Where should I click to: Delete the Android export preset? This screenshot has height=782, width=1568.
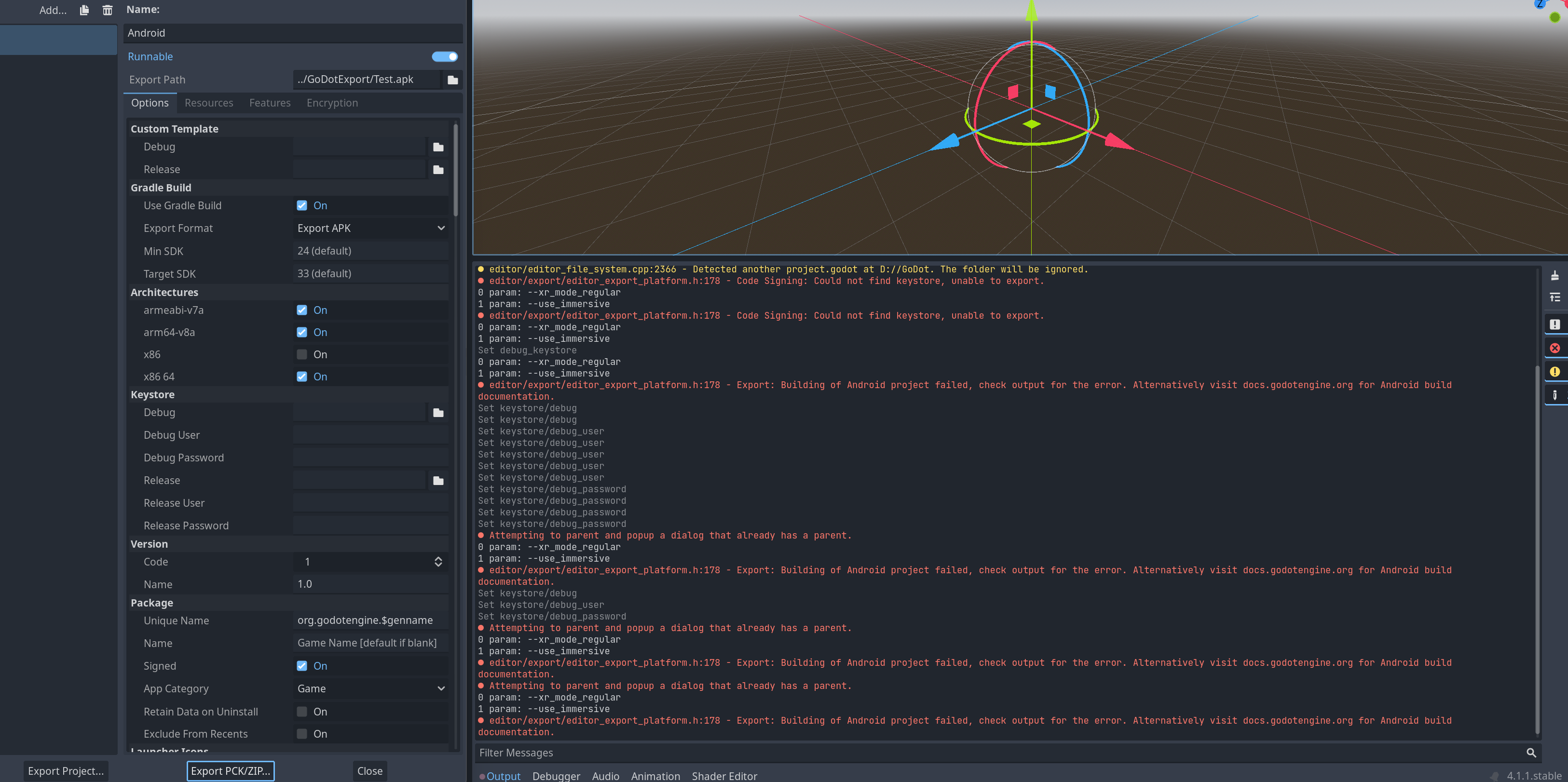108,10
